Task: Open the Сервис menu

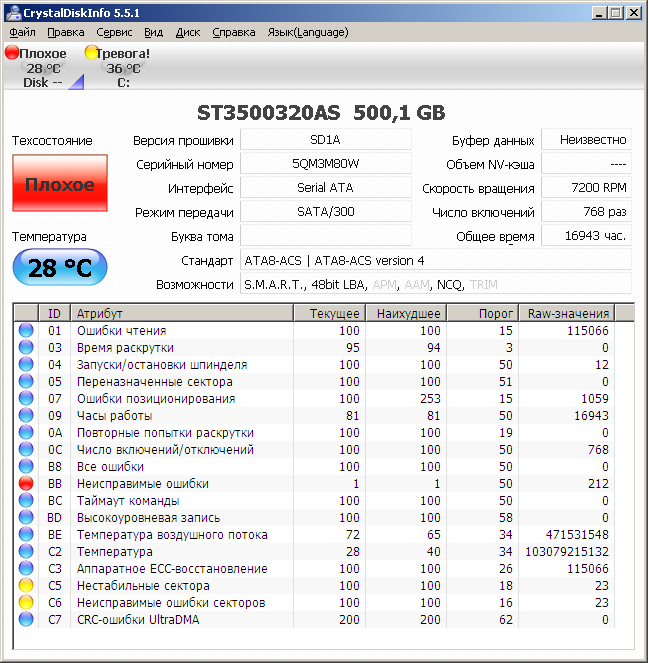Action: coord(114,33)
